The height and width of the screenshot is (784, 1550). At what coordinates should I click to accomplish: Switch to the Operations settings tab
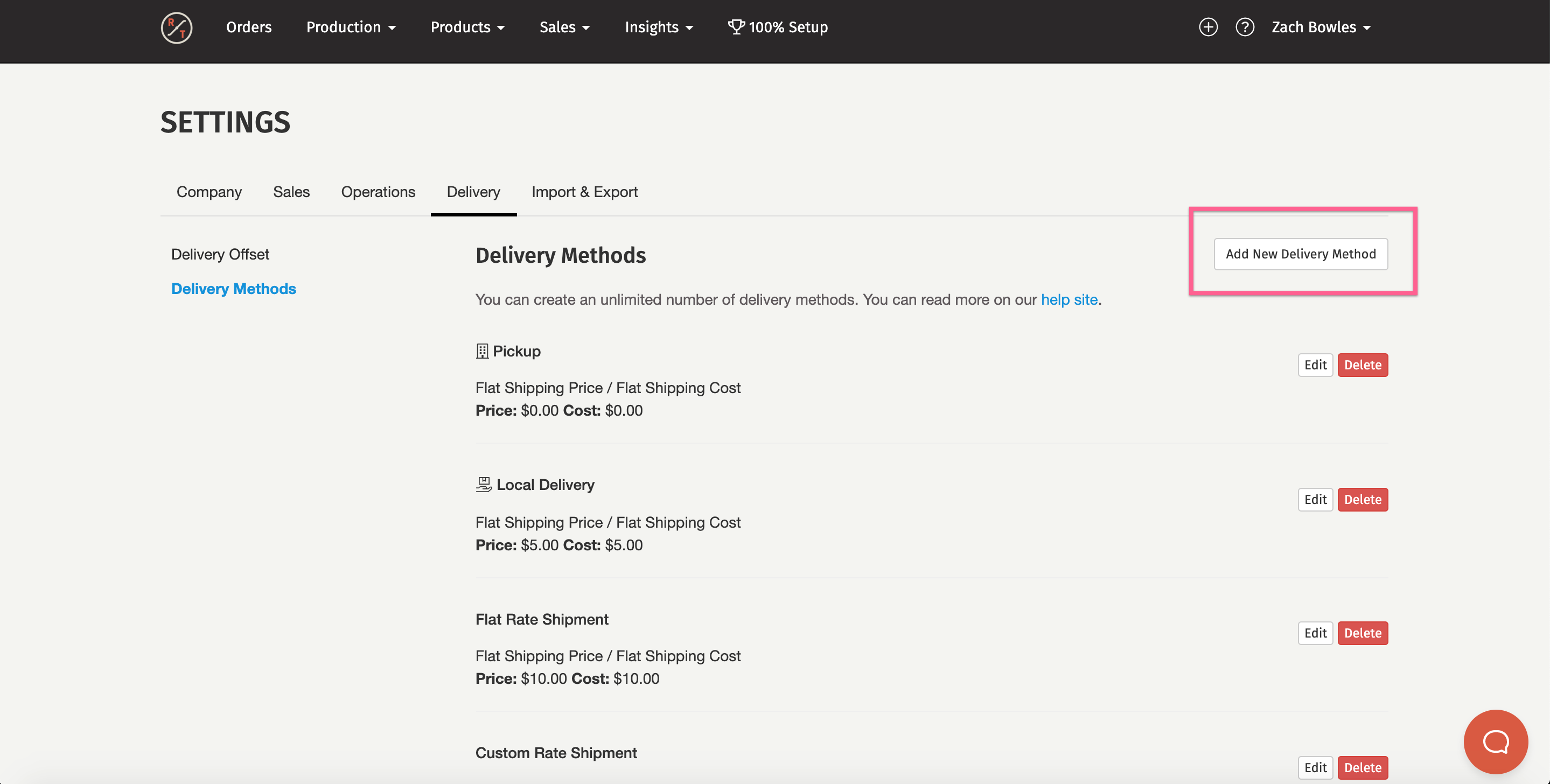tap(378, 191)
